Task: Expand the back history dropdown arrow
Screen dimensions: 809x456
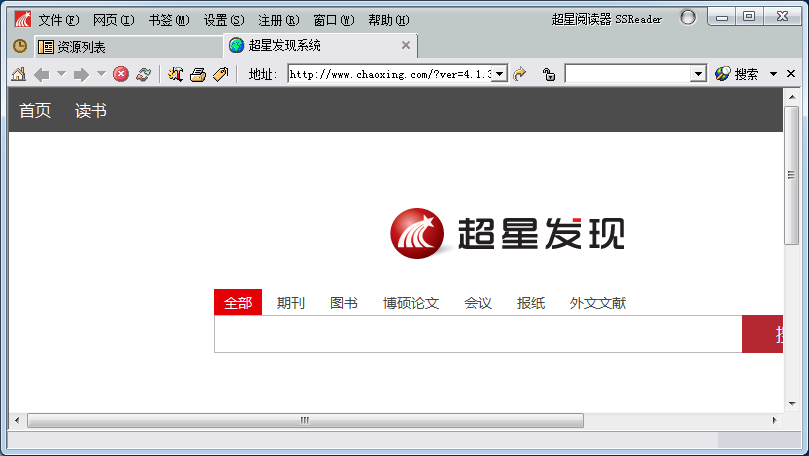Action: pos(61,74)
